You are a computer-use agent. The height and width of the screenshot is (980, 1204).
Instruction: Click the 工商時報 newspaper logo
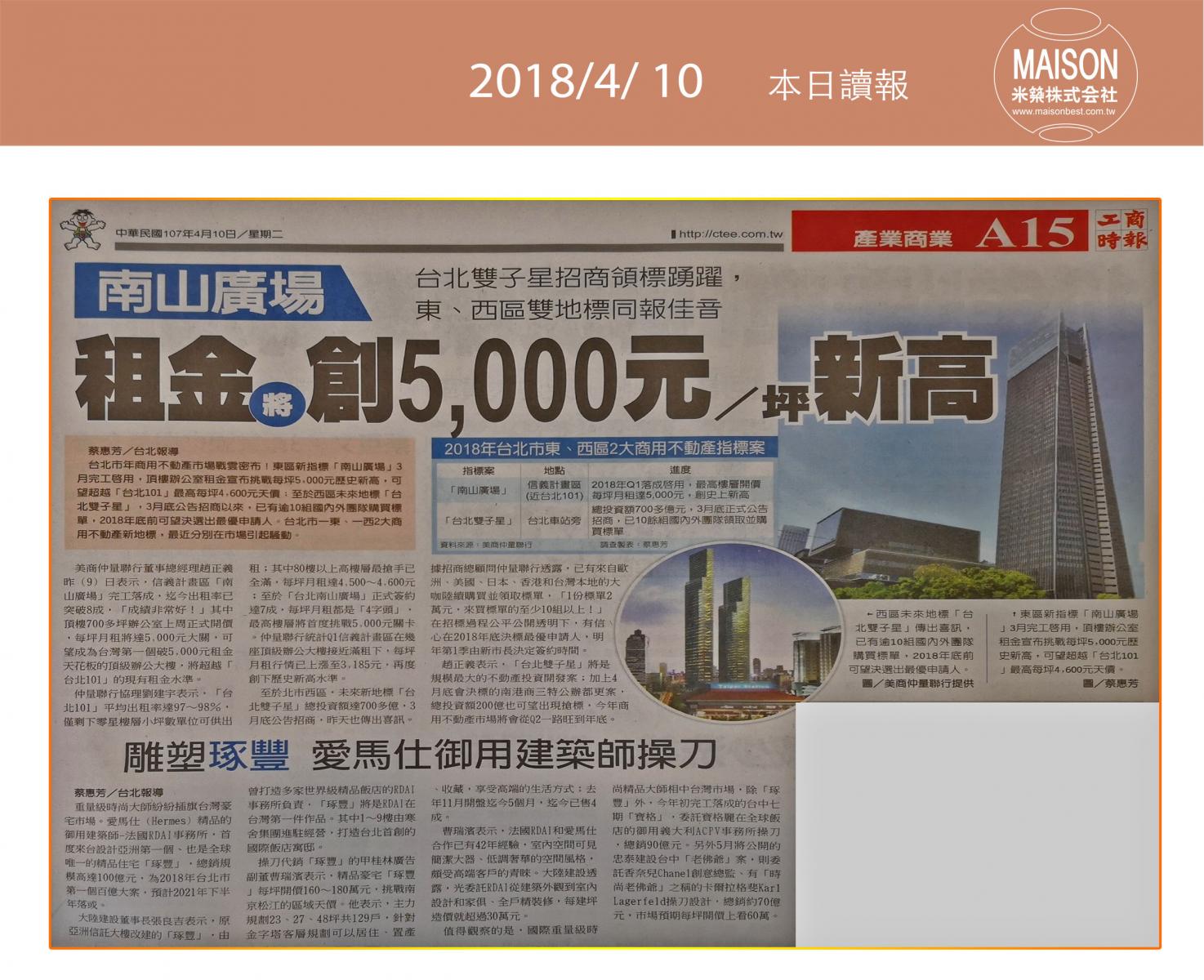click(1122, 229)
